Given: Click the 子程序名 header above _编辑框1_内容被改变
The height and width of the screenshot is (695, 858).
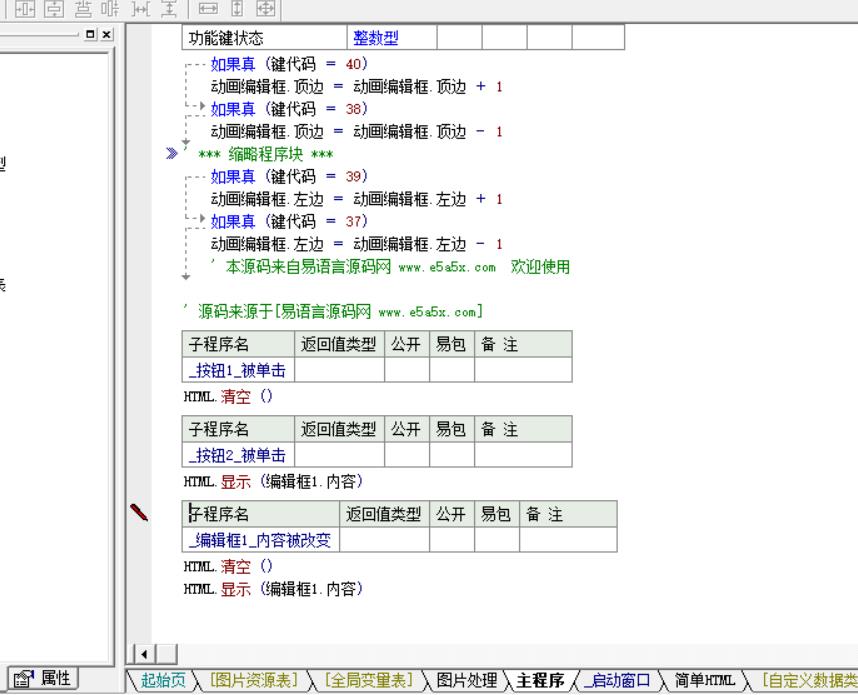Looking at the screenshot, I should coord(261,514).
